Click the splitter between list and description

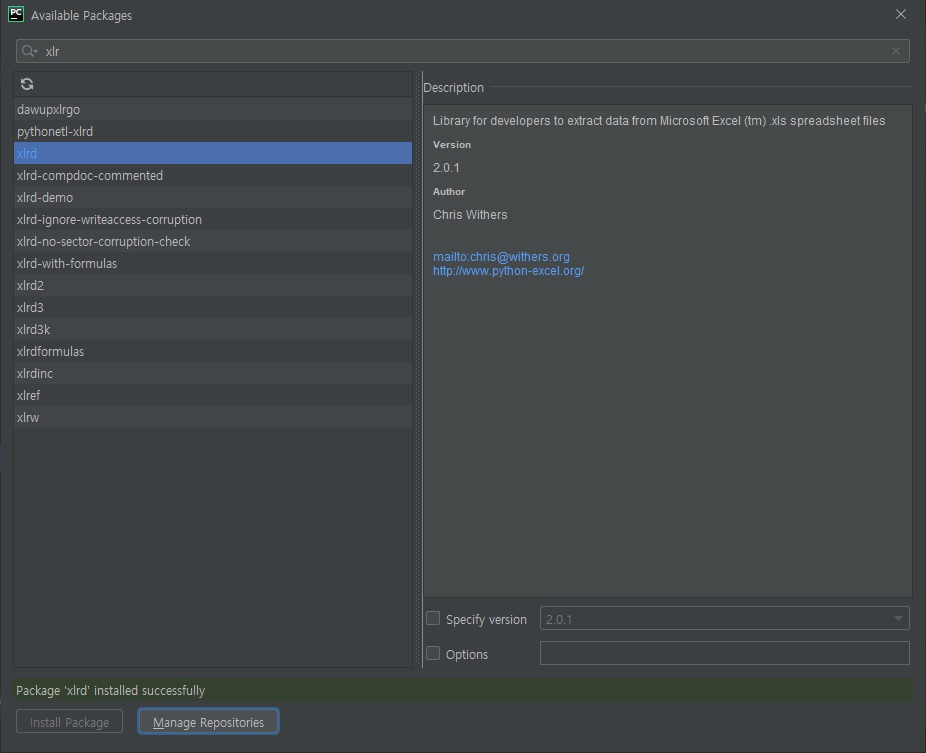pyautogui.click(x=418, y=370)
